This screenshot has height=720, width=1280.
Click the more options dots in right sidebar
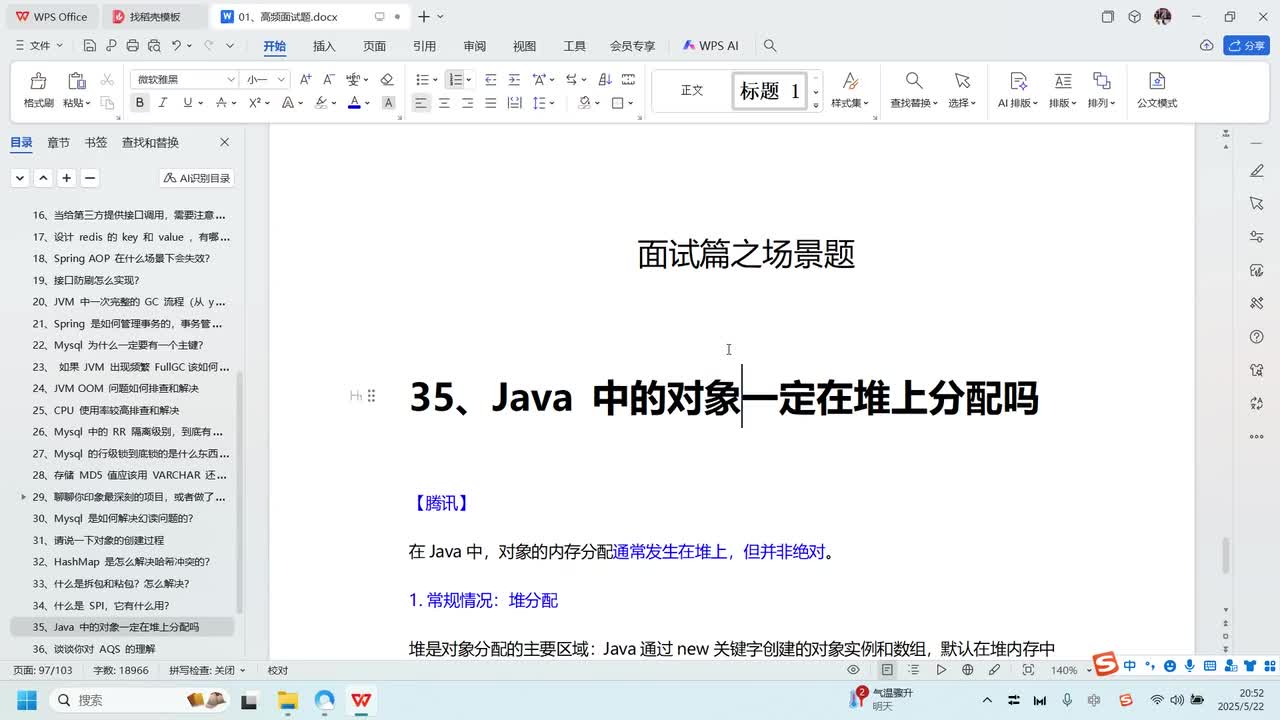point(1257,436)
